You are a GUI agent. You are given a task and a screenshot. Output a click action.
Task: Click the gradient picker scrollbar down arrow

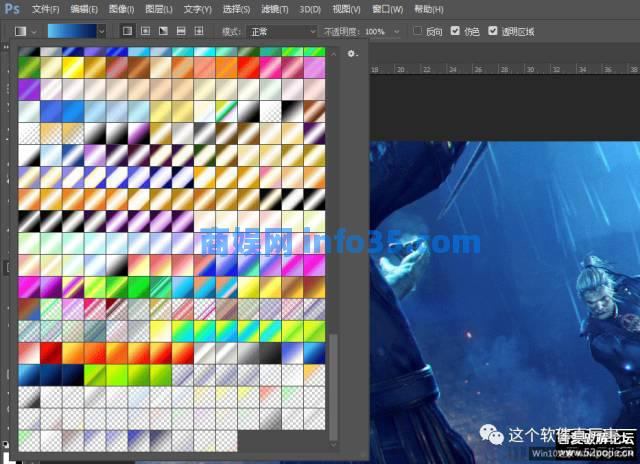[x=333, y=445]
